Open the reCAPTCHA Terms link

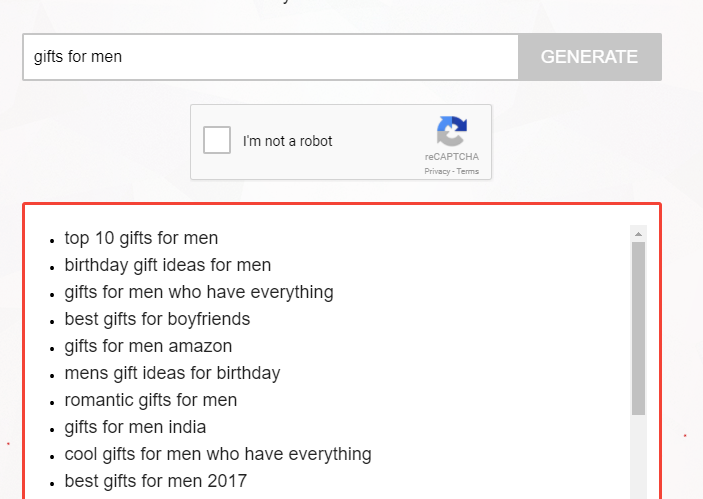(468, 171)
